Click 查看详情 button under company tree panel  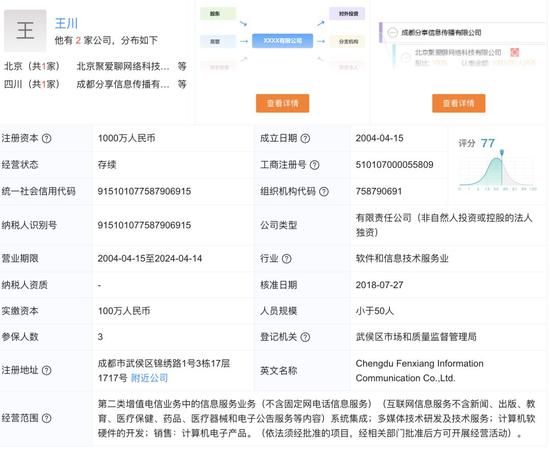click(x=458, y=103)
